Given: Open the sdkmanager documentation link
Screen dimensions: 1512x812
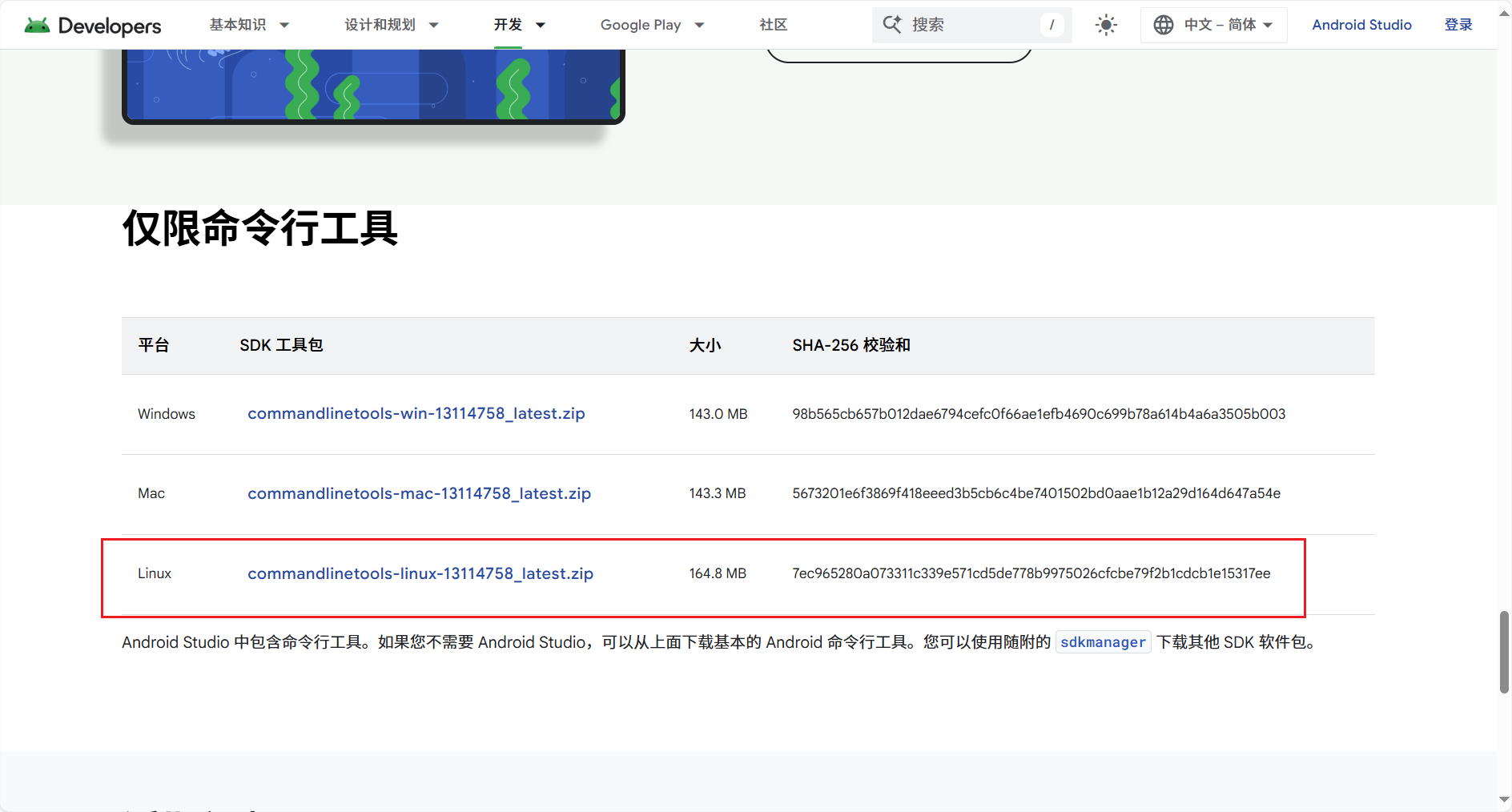Looking at the screenshot, I should click(x=1103, y=642).
